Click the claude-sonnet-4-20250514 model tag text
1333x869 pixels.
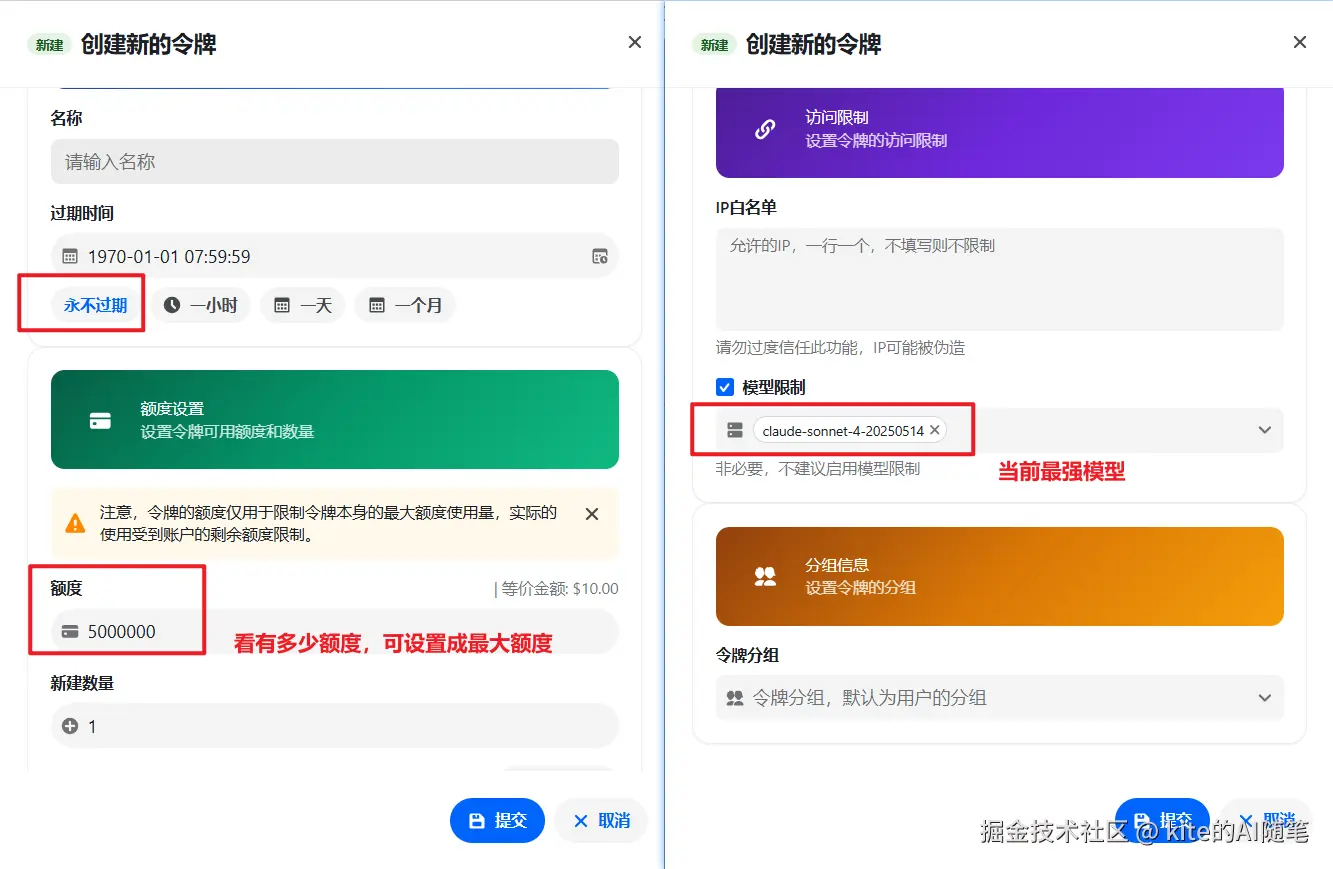tap(843, 431)
